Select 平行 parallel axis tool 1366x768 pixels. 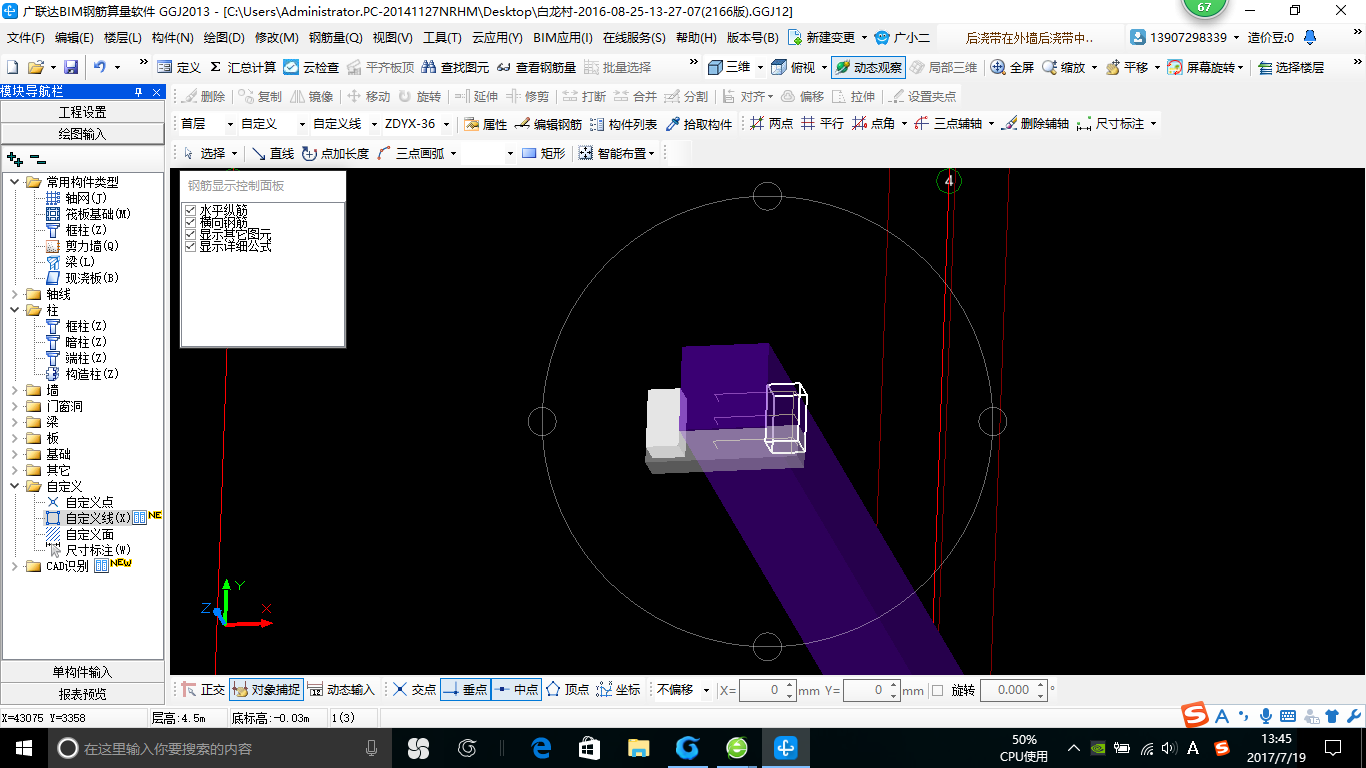click(822, 124)
